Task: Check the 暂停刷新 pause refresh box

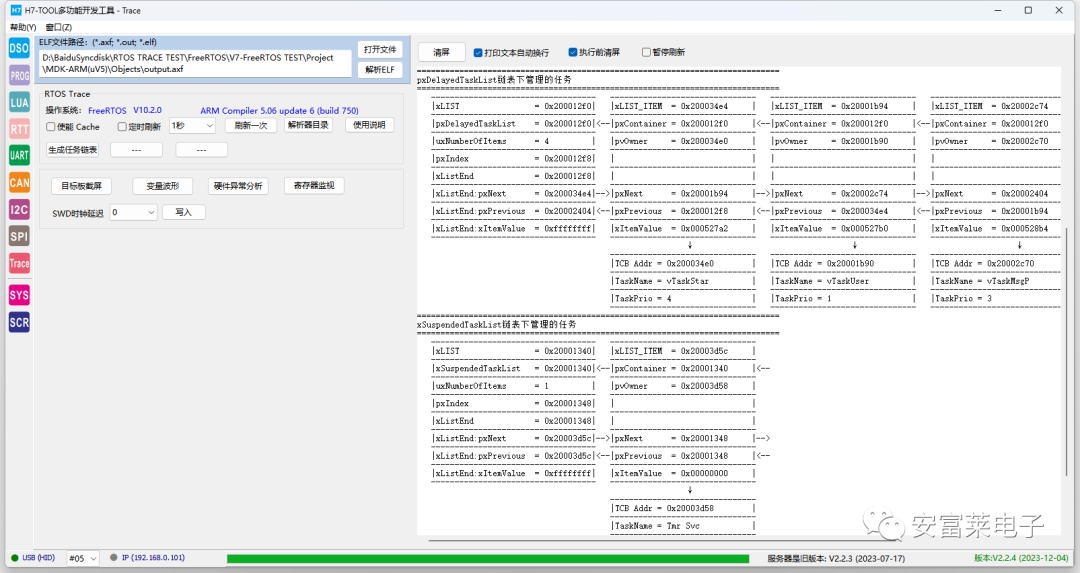Action: click(646, 52)
